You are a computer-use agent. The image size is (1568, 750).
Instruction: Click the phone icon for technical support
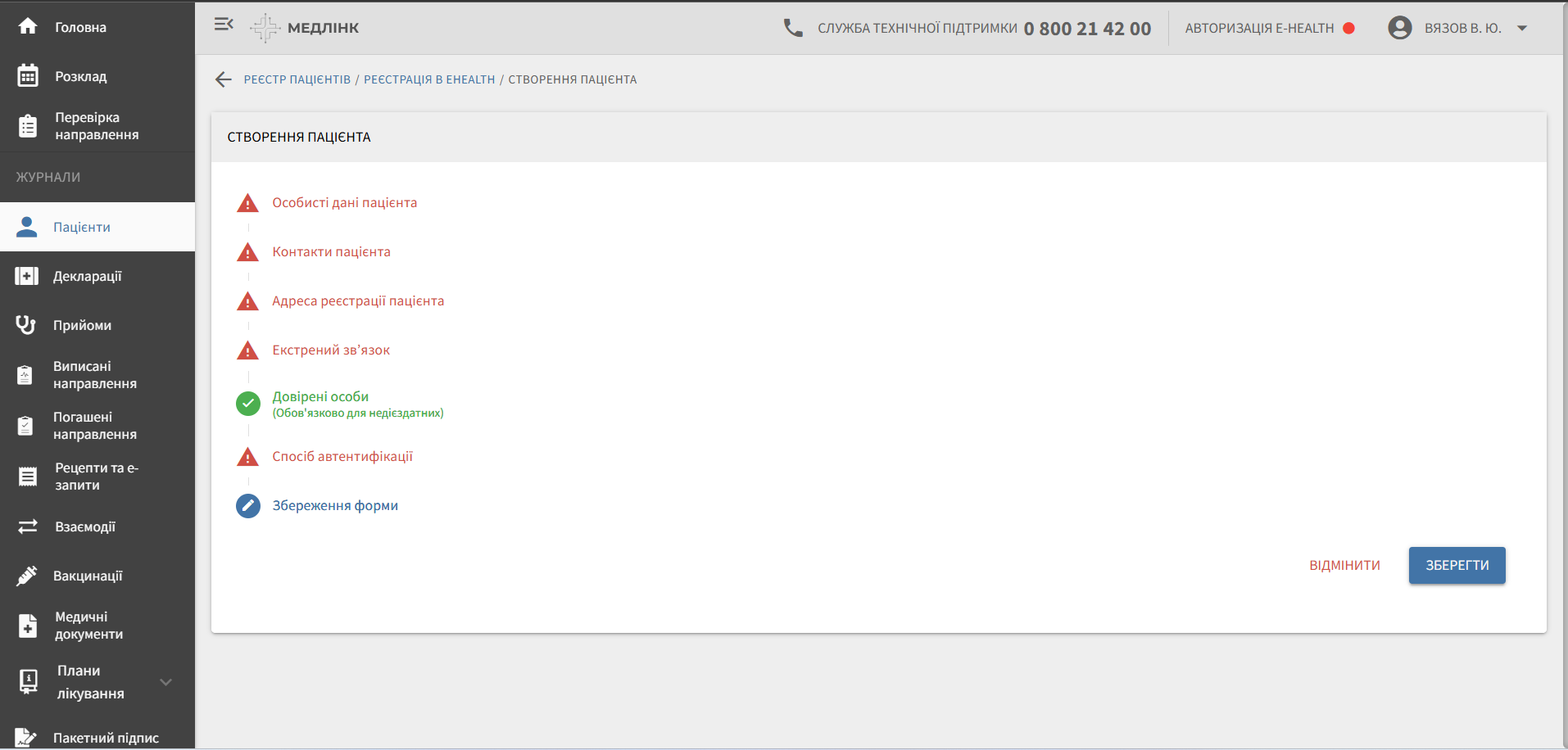click(x=792, y=28)
